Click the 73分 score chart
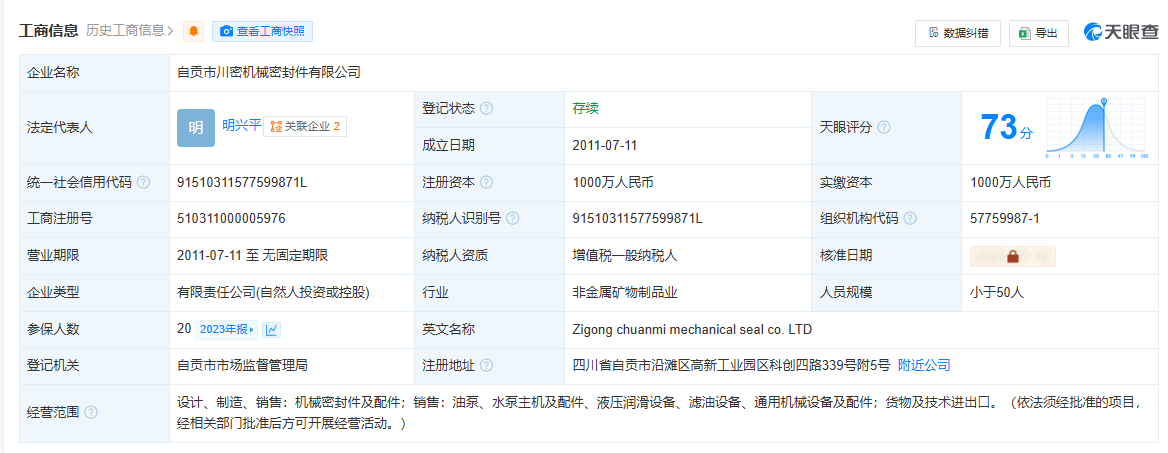The image size is (1168, 453). (x=1096, y=127)
